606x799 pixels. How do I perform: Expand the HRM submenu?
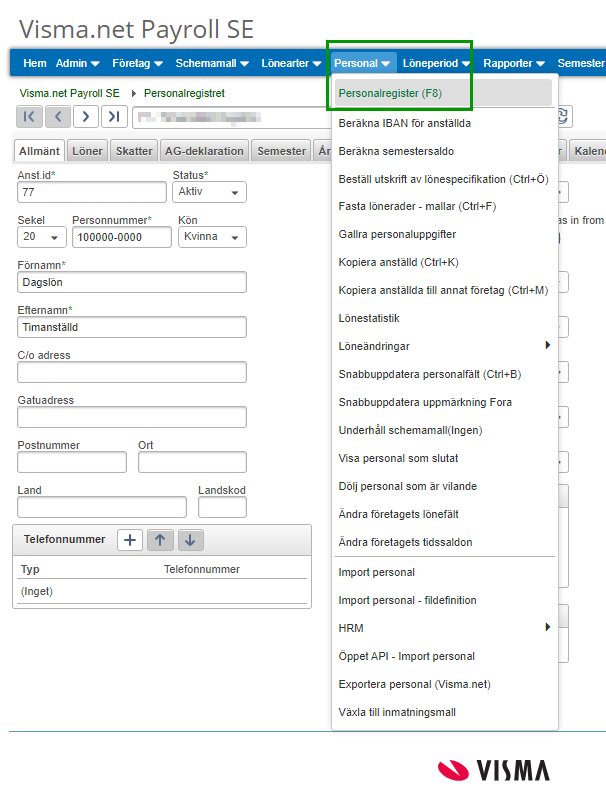tap(444, 628)
